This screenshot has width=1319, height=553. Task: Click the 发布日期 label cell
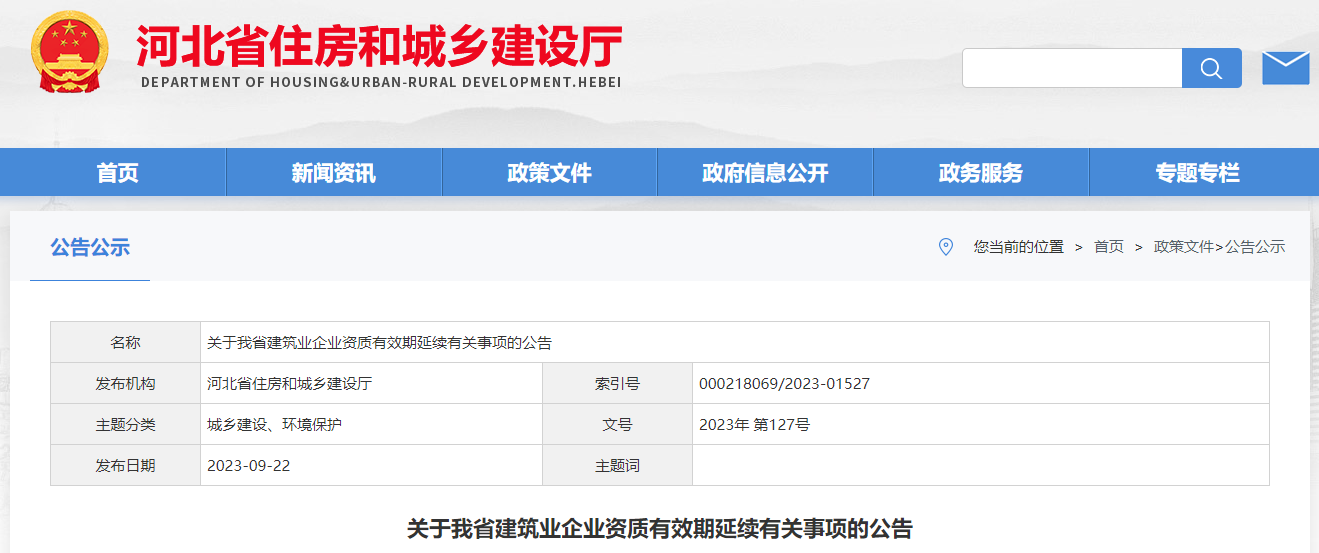point(125,465)
